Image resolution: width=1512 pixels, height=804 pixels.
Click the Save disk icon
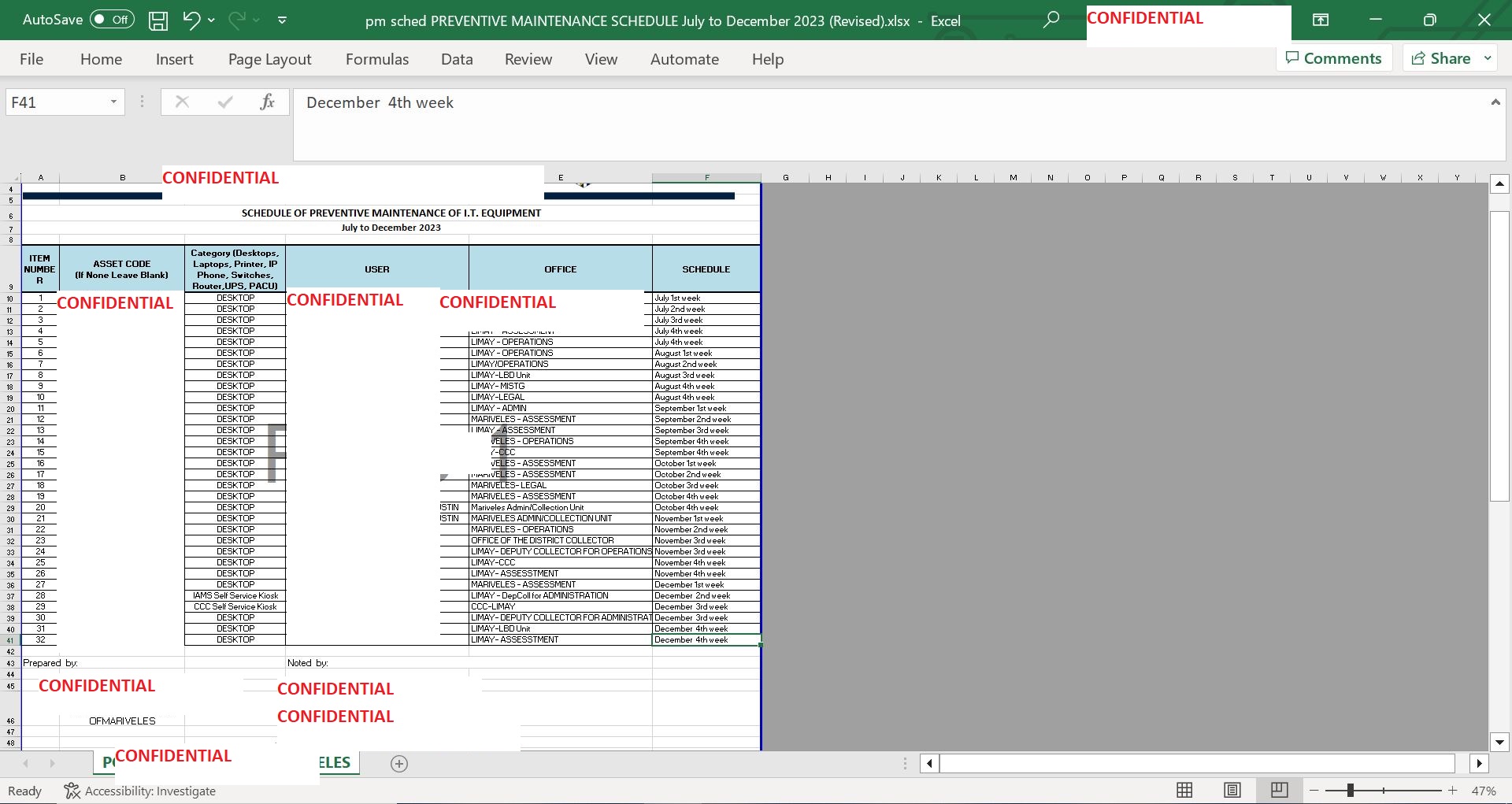coord(158,20)
